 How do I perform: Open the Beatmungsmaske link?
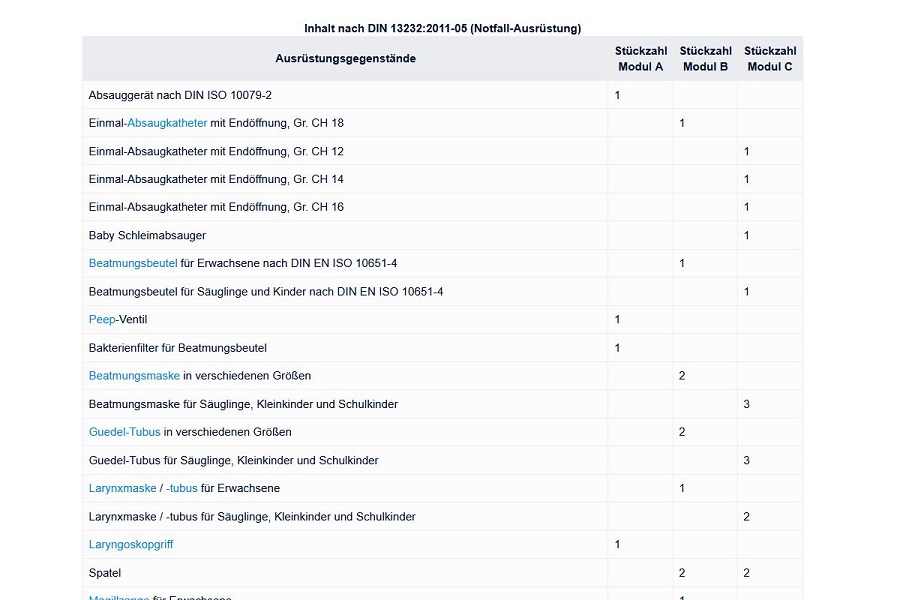pyautogui.click(x=134, y=376)
